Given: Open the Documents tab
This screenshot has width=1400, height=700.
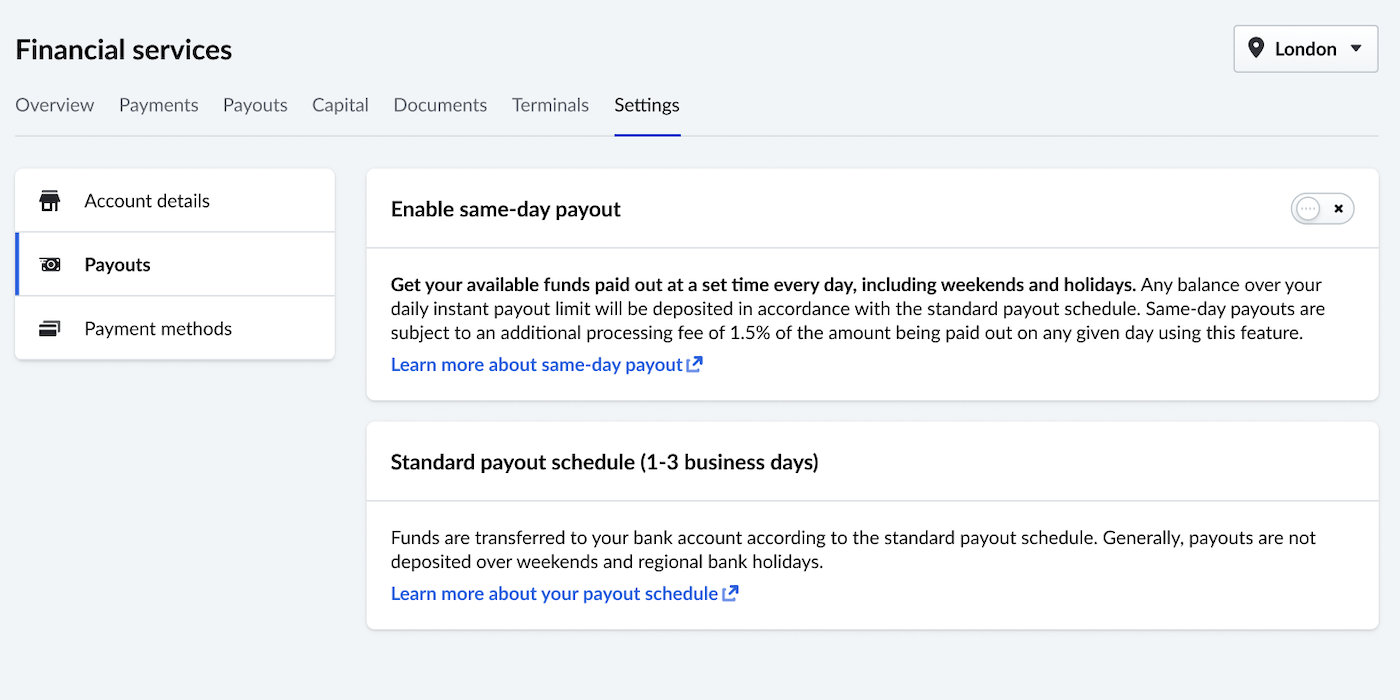Looking at the screenshot, I should [440, 105].
